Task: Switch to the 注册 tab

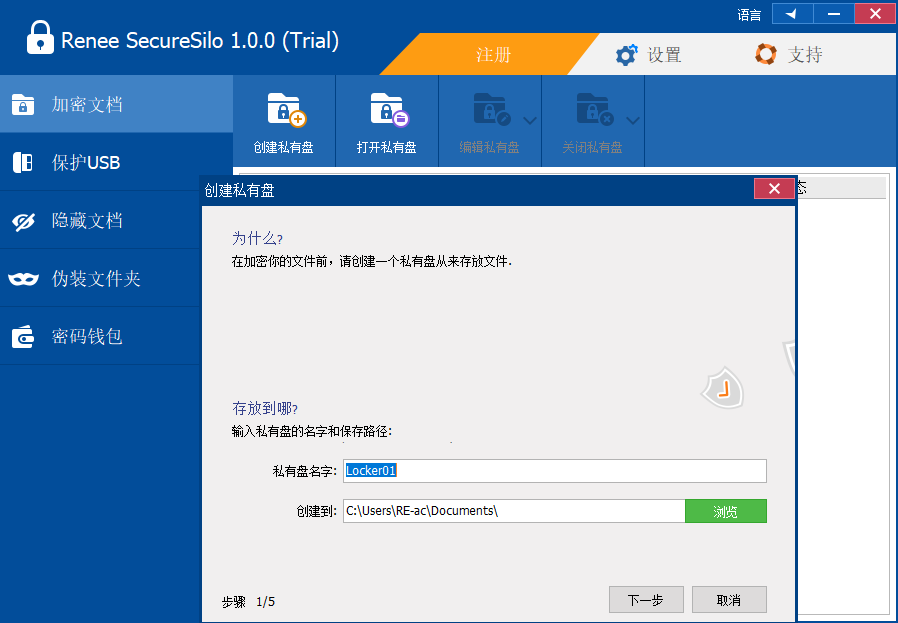Action: [x=493, y=55]
